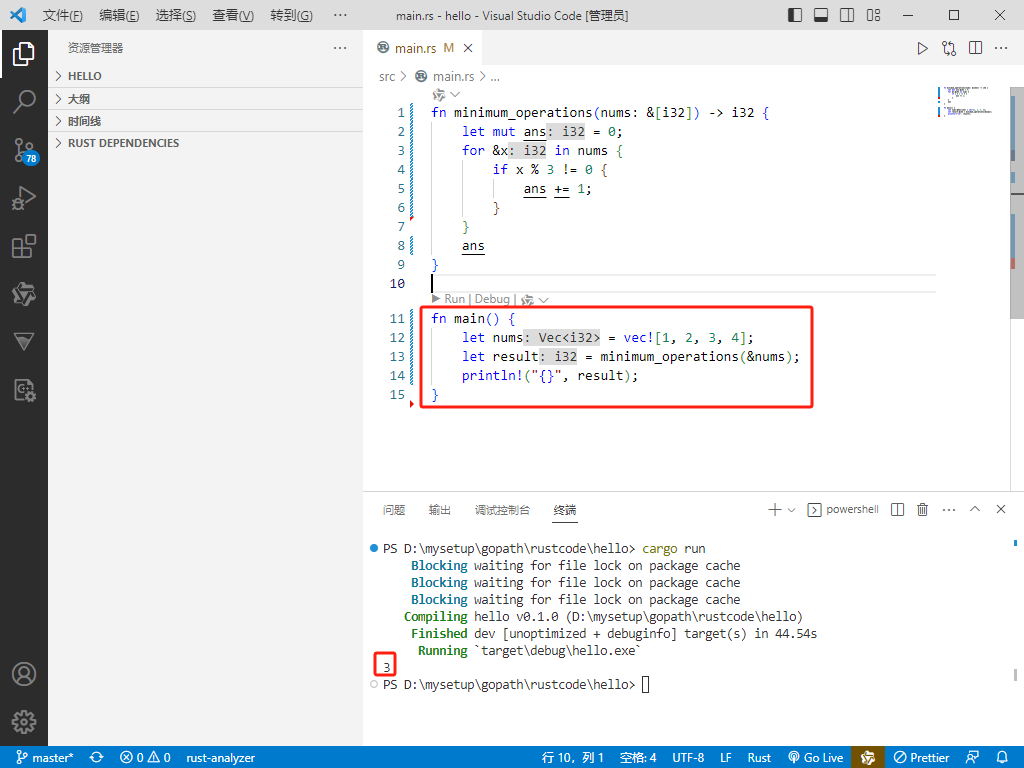Open the Extensions view
Image resolution: width=1024 pixels, height=768 pixels.
click(x=24, y=246)
